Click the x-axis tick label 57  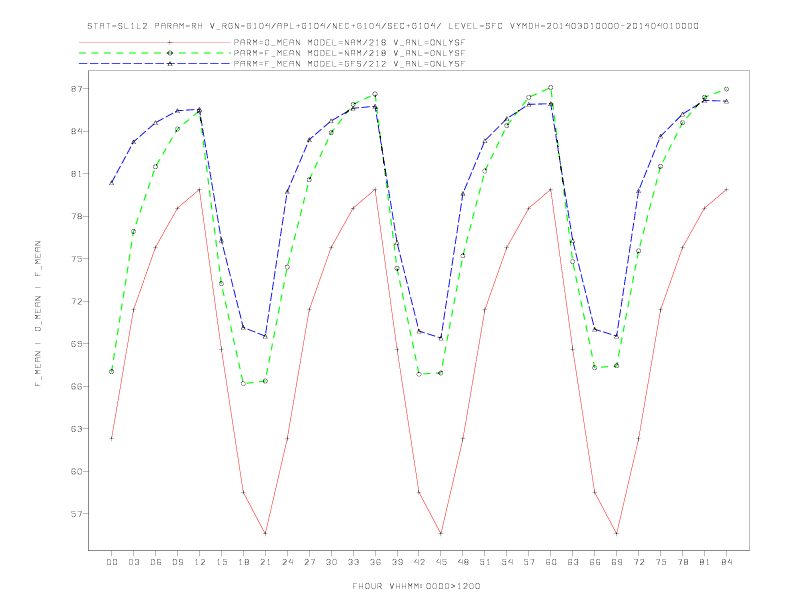(529, 562)
